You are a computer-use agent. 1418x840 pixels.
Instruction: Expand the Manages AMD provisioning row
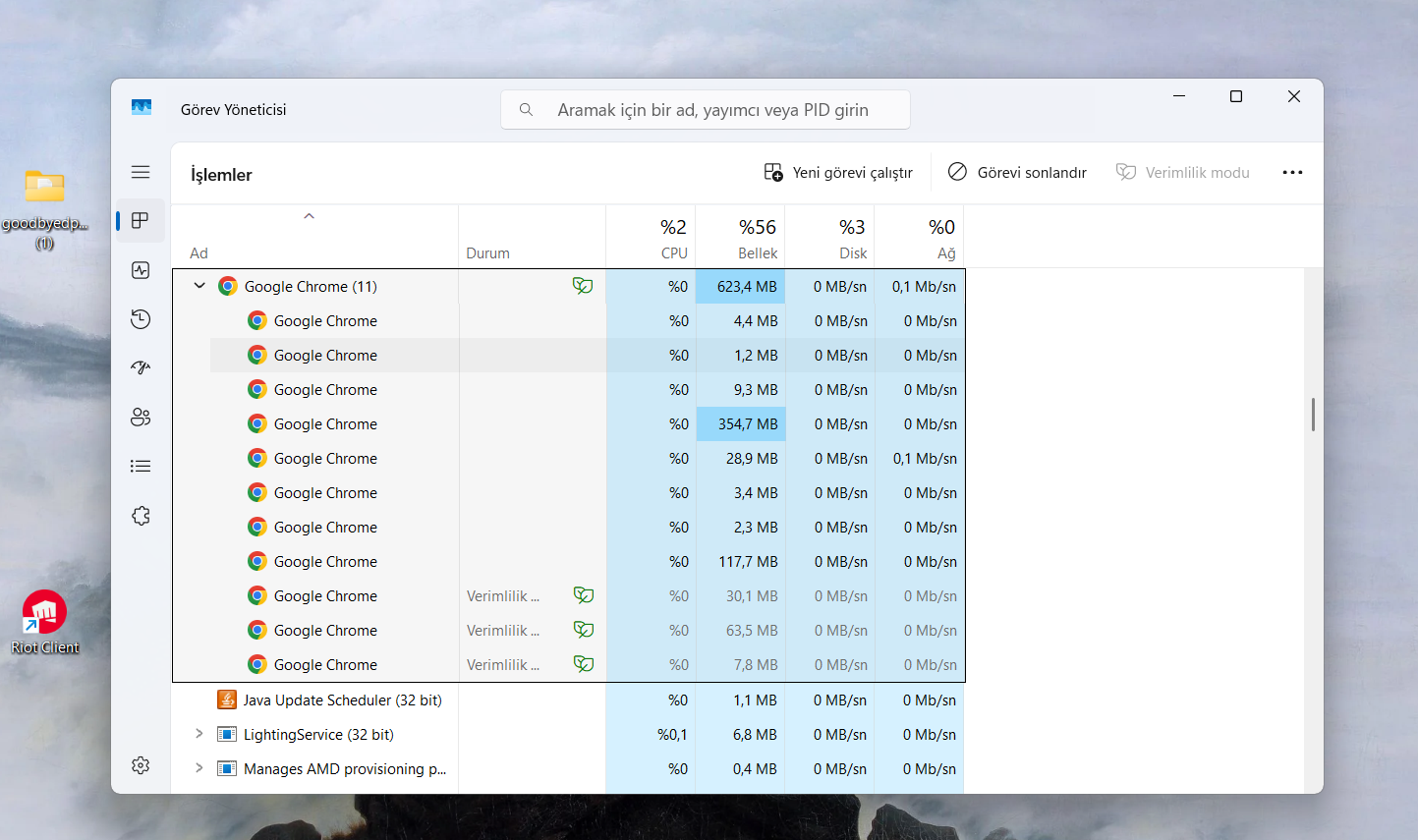199,768
